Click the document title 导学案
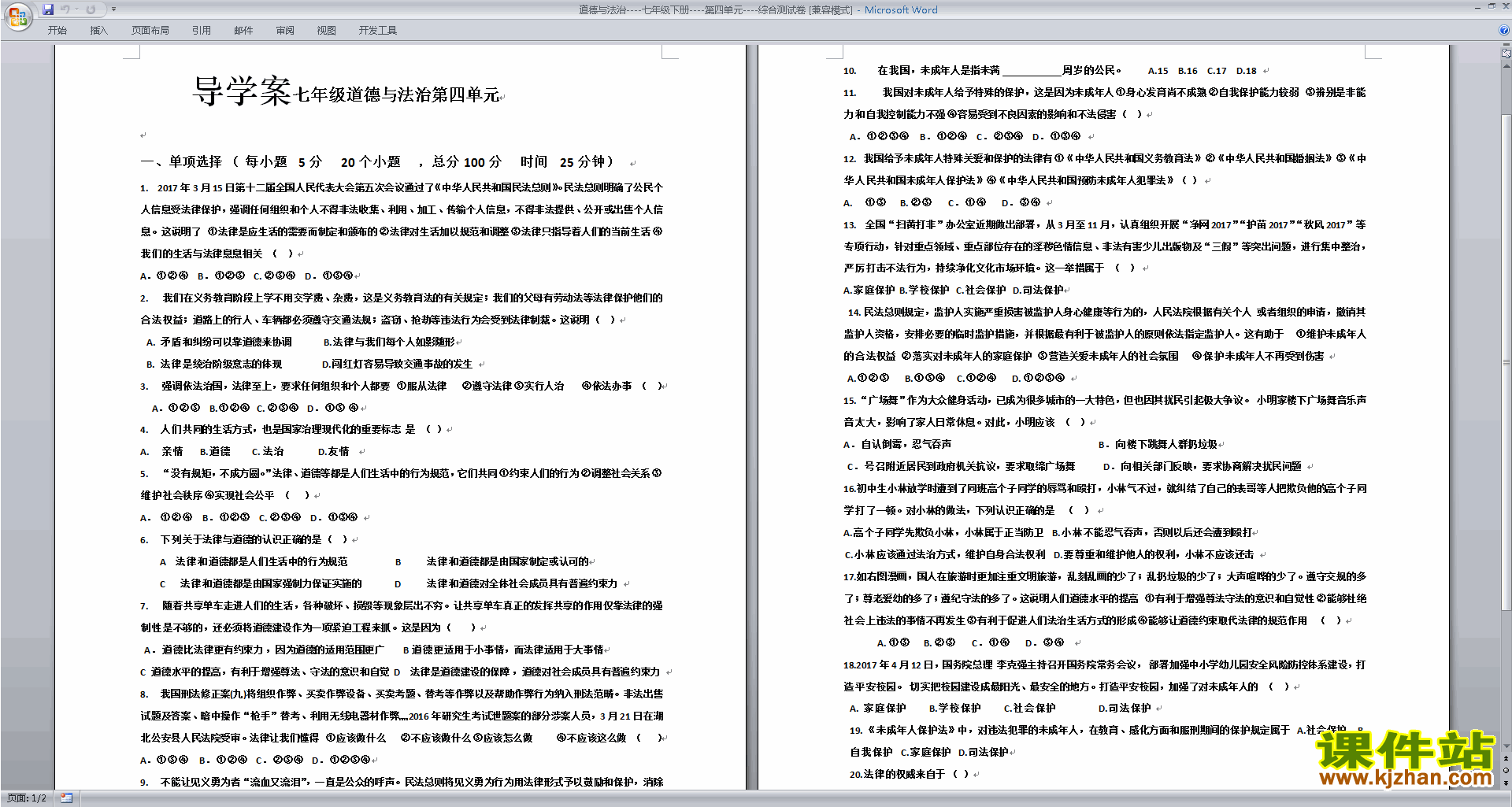The height and width of the screenshot is (807, 1512). pyautogui.click(x=242, y=91)
